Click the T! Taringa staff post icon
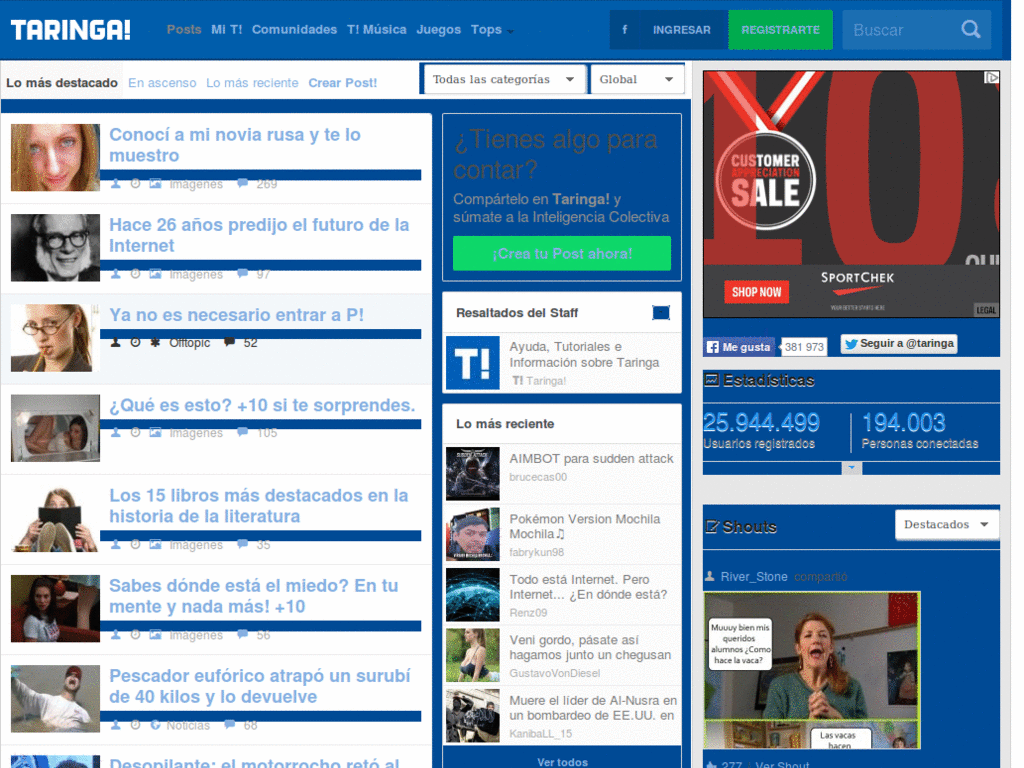Image resolution: width=1024 pixels, height=768 pixels. point(473,363)
